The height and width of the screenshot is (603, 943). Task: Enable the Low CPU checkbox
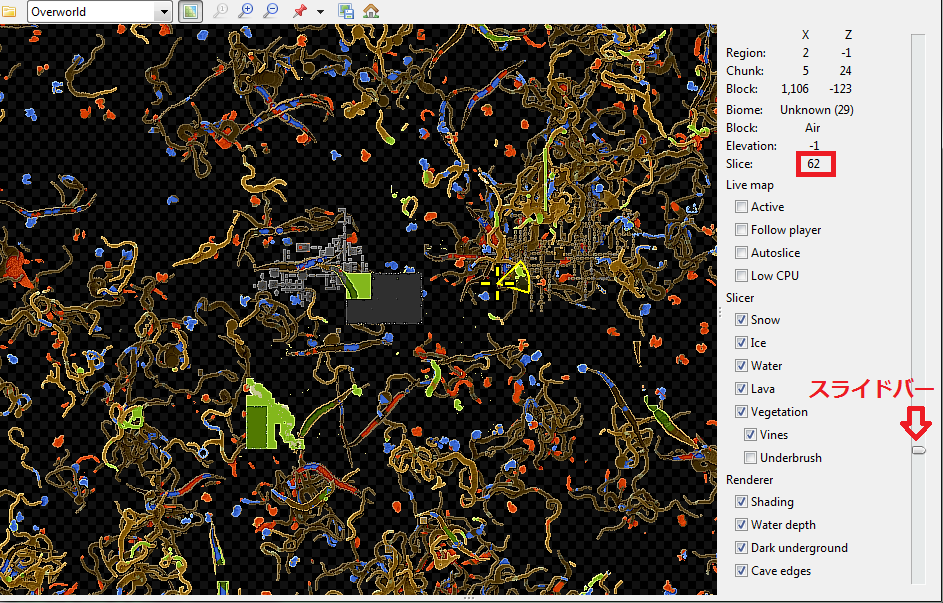tap(742, 275)
